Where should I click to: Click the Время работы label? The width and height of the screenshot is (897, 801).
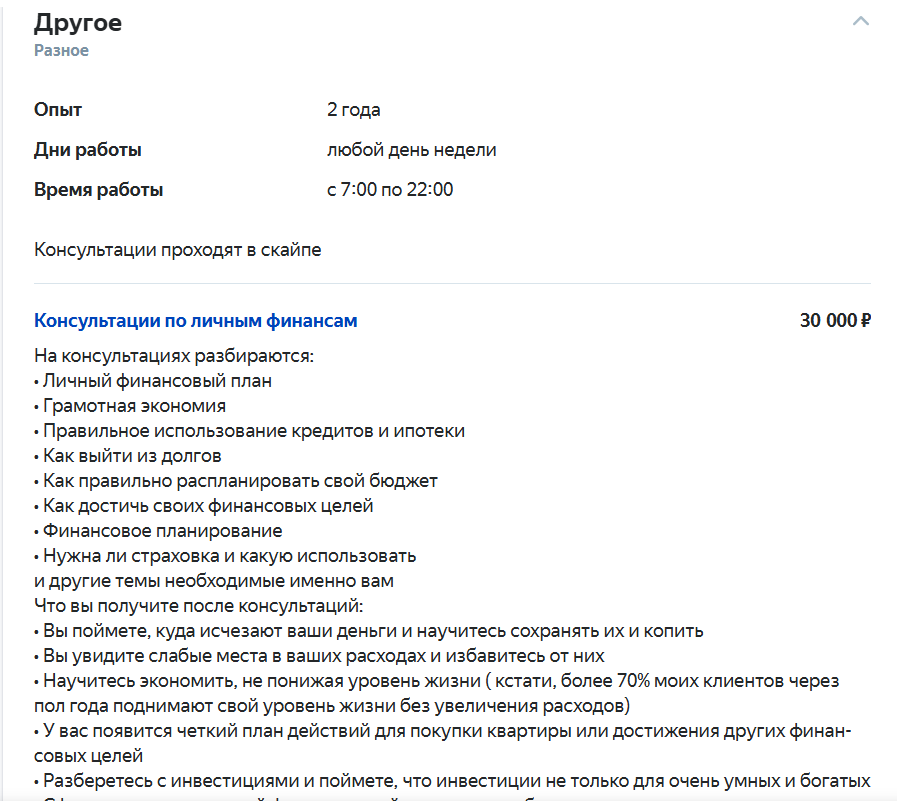coord(99,188)
